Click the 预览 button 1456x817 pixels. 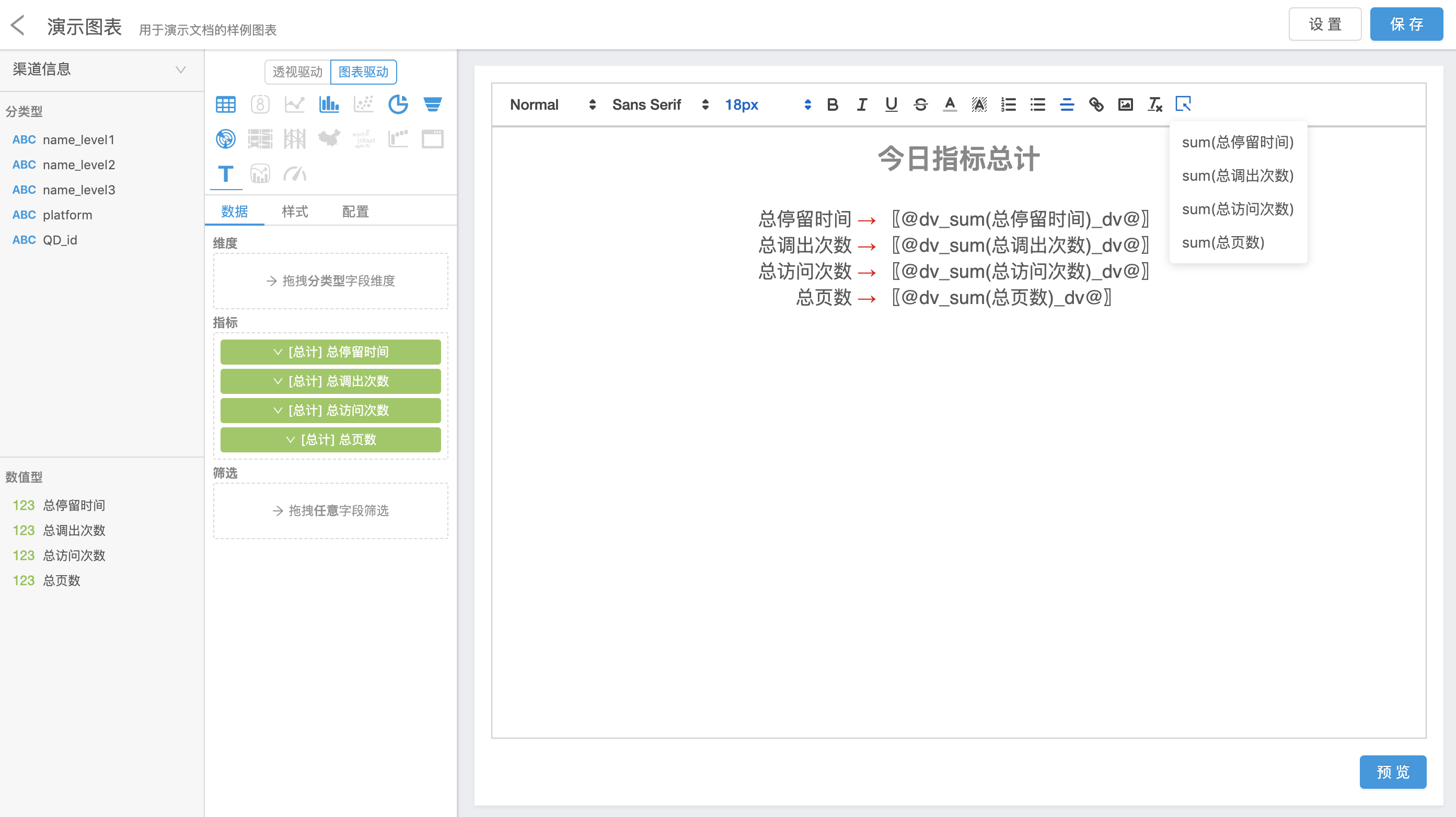pyautogui.click(x=1392, y=772)
